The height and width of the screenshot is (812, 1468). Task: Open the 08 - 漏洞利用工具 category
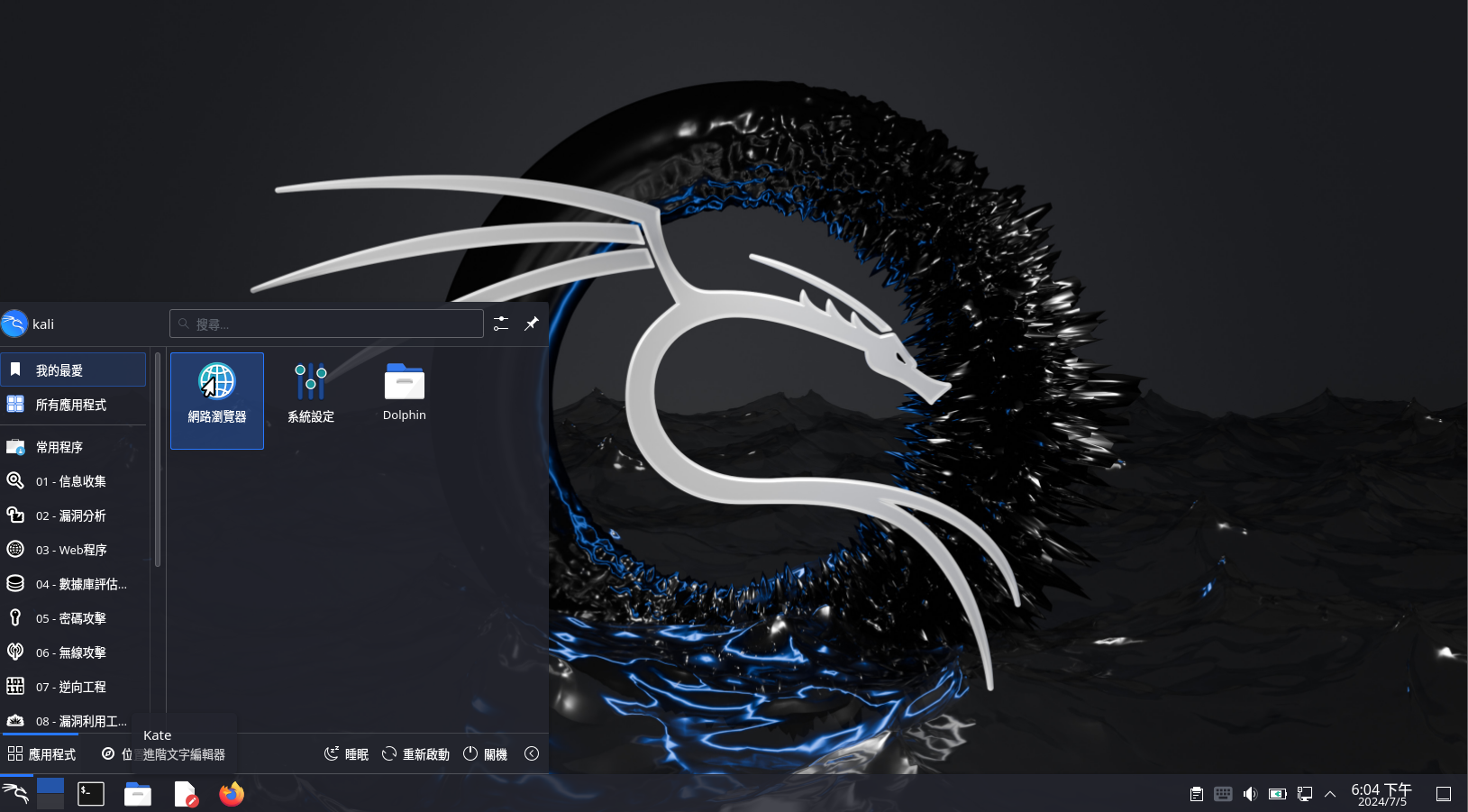(x=73, y=721)
